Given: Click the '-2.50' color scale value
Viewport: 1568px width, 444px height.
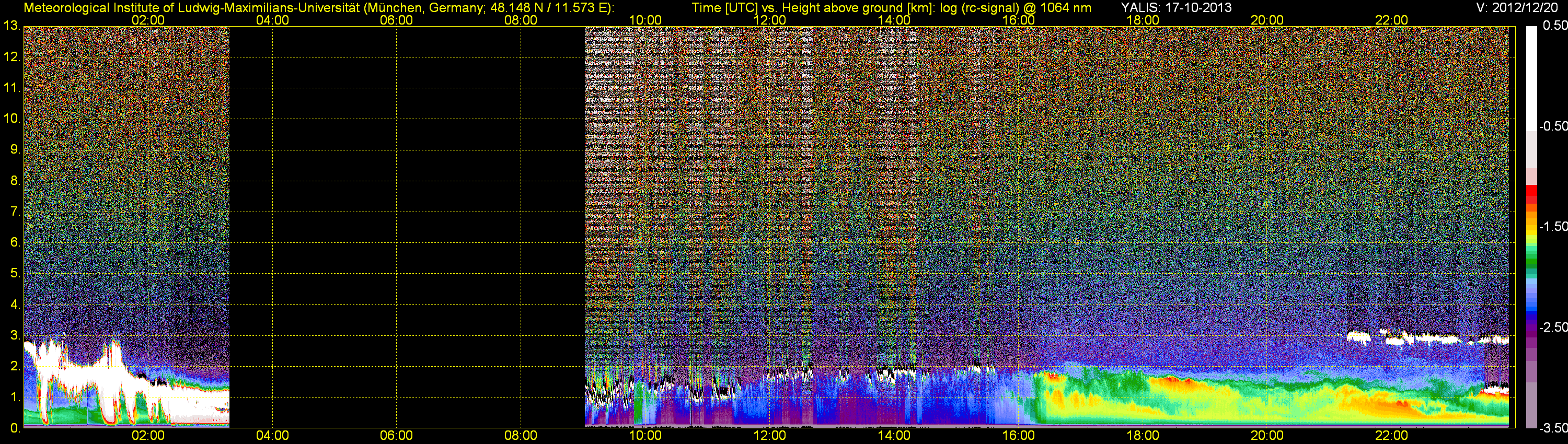Looking at the screenshot, I should (1553, 327).
